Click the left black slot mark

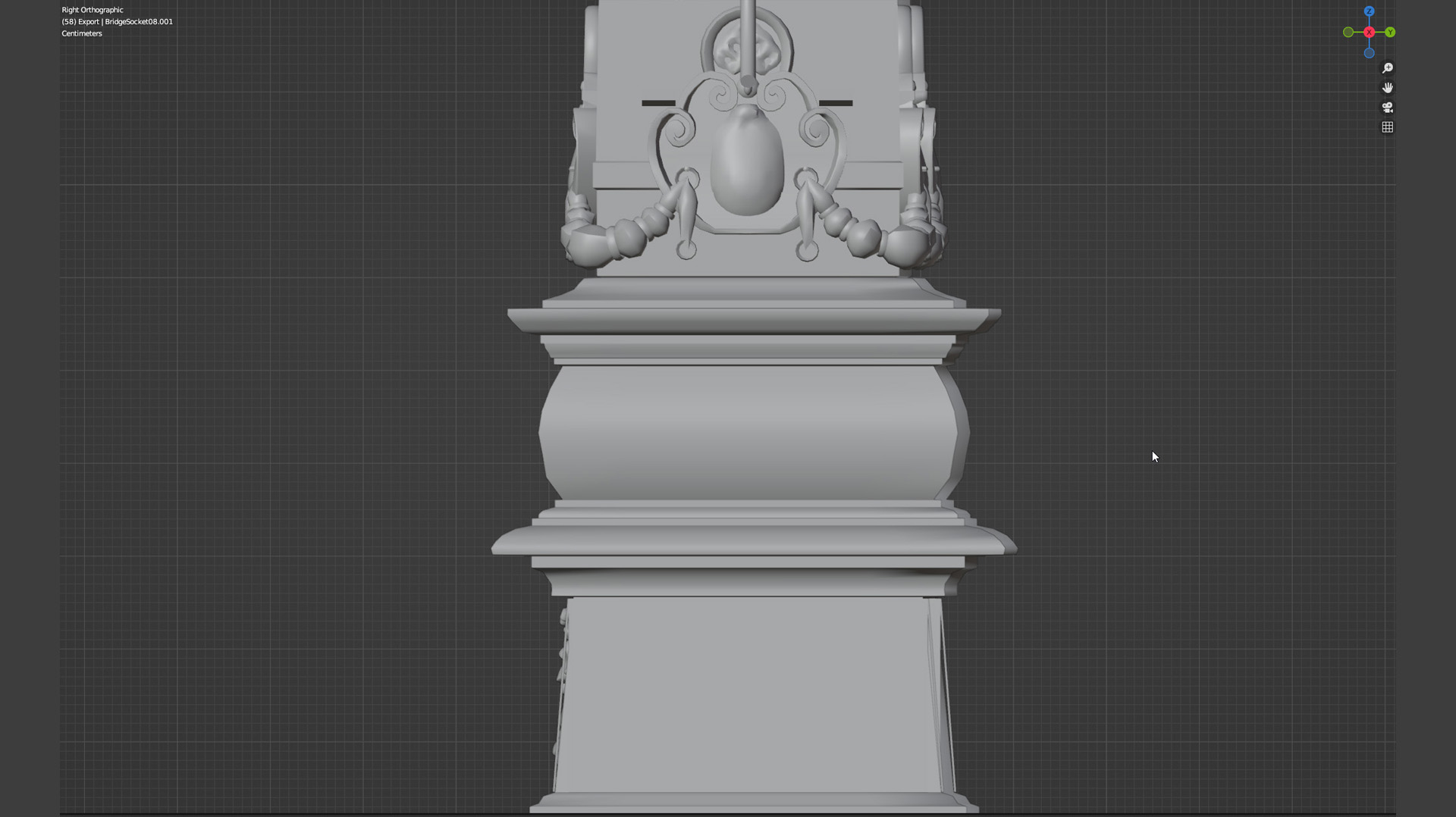click(x=658, y=103)
